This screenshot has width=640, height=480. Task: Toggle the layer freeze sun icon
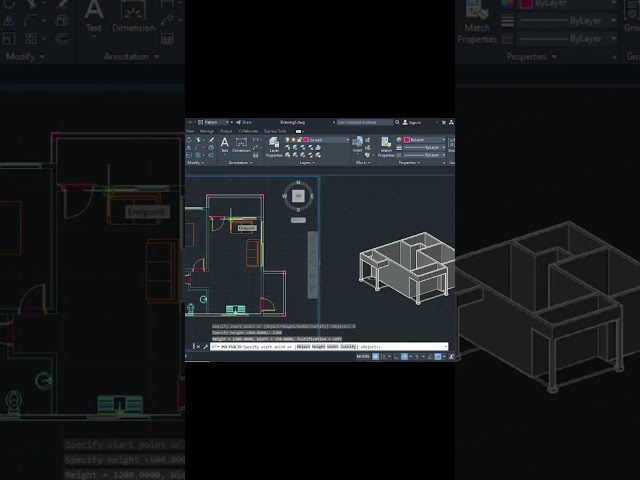pyautogui.click(x=293, y=140)
